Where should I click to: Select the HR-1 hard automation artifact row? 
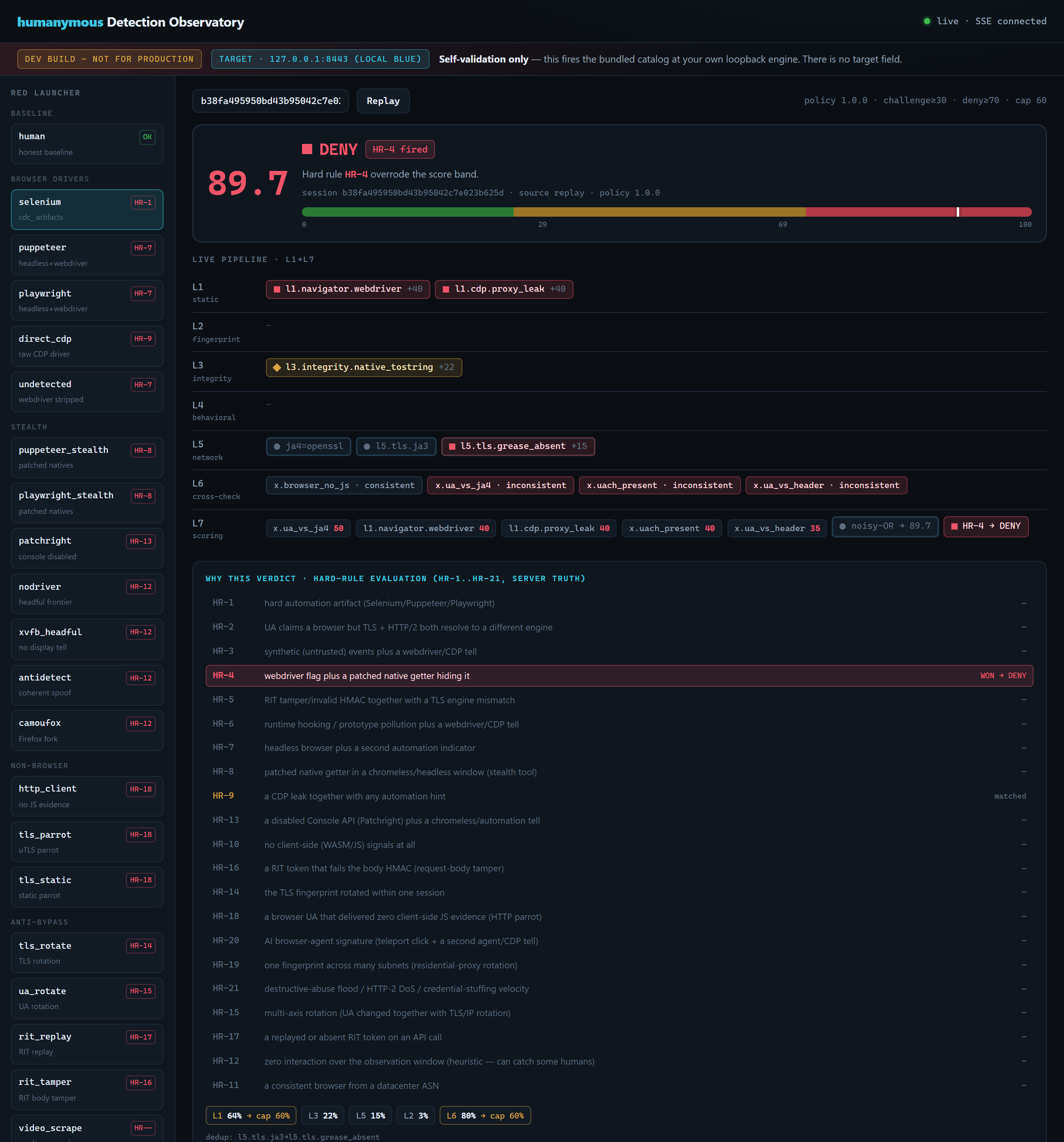click(x=619, y=603)
